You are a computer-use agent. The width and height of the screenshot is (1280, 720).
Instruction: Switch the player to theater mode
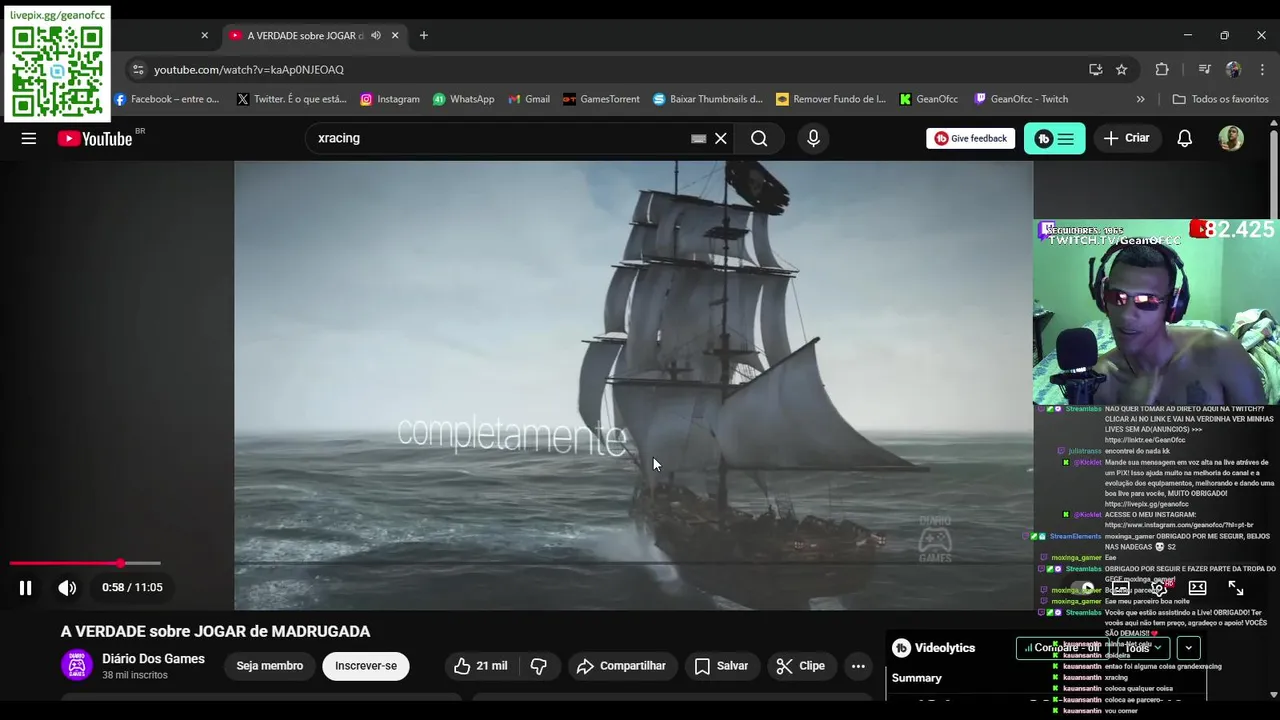coord(1197,588)
